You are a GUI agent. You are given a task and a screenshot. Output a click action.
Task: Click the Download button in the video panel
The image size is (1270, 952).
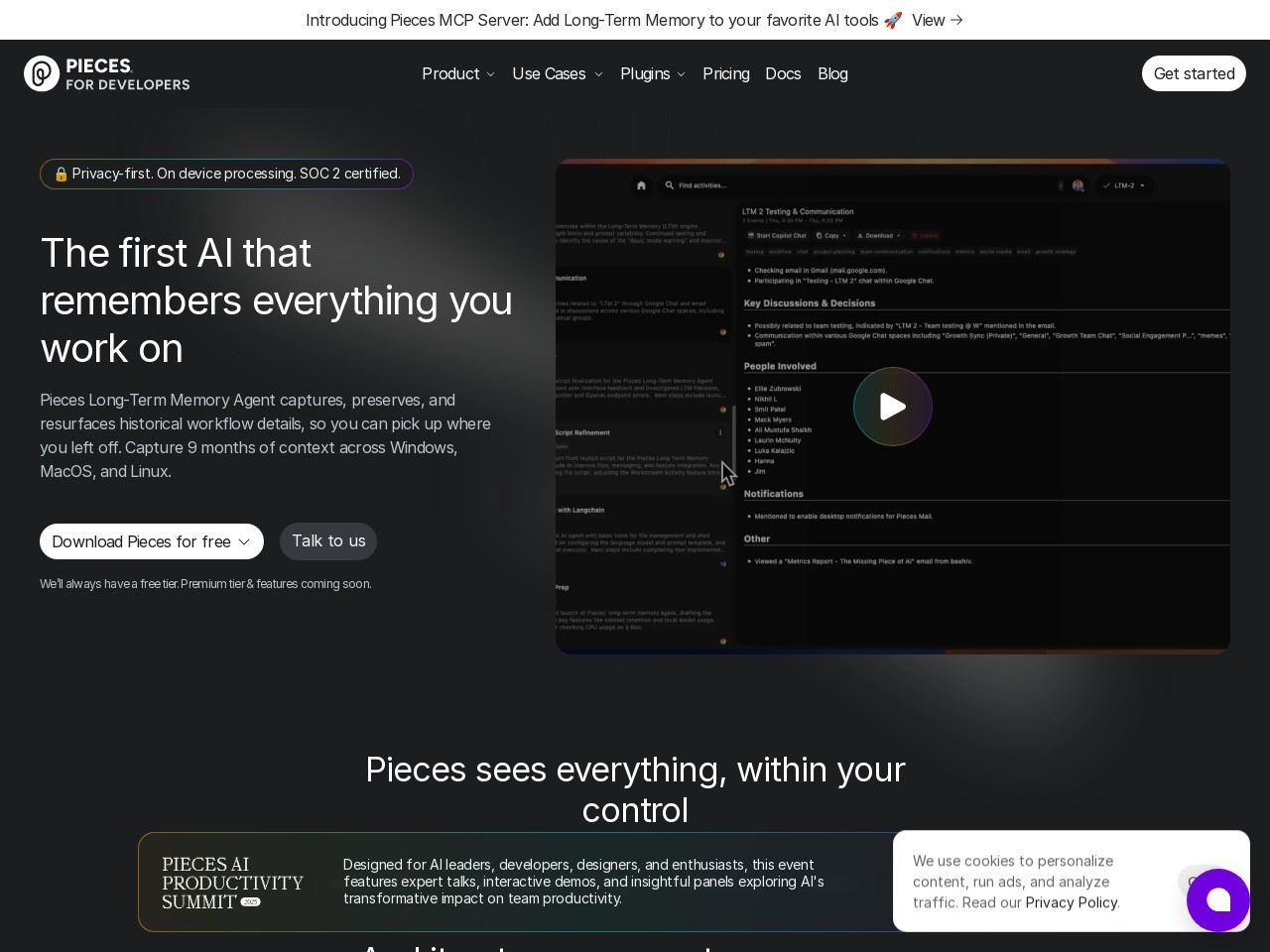[x=878, y=236]
